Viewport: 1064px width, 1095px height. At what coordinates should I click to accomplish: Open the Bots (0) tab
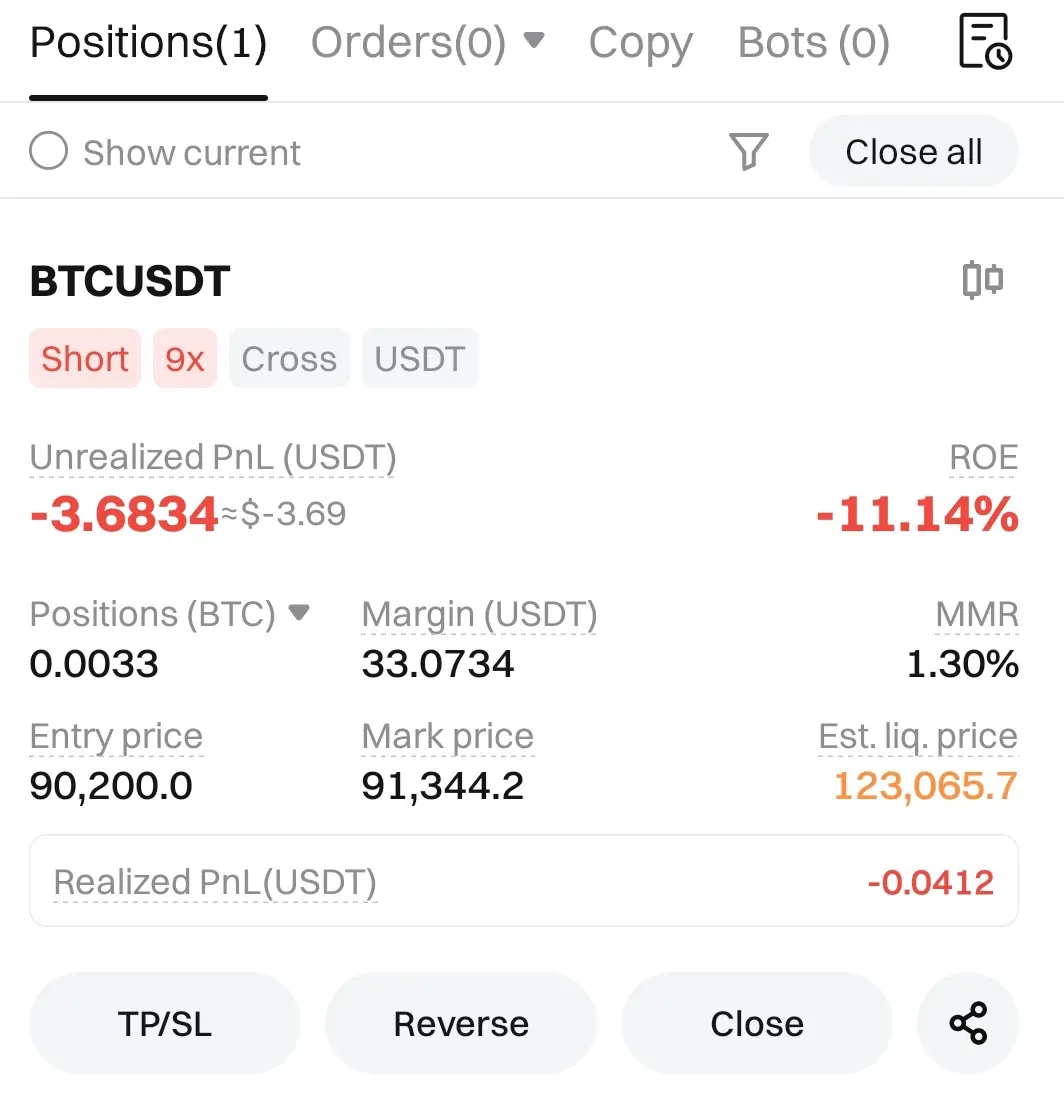click(813, 43)
